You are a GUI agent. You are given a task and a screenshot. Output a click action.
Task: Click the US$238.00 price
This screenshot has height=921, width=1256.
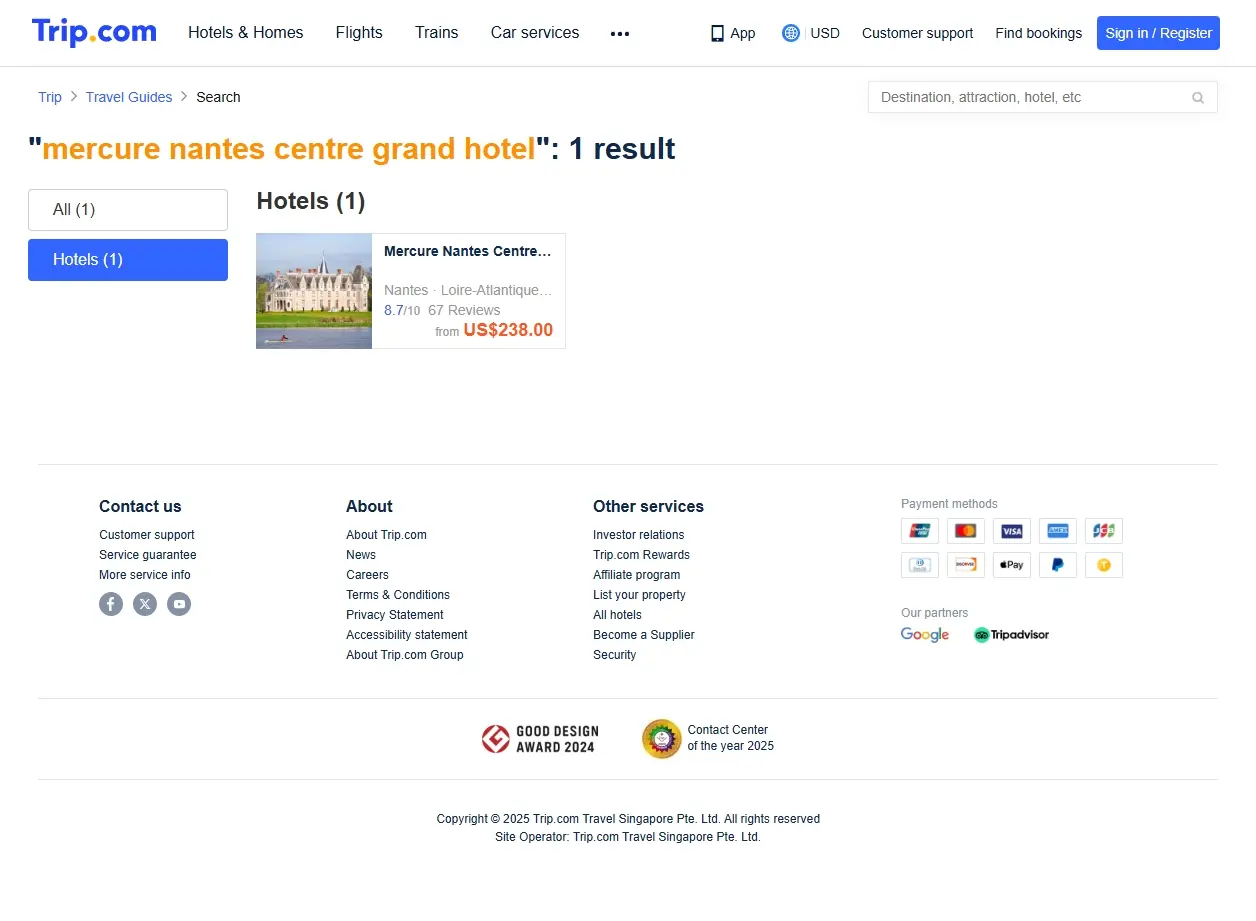click(x=508, y=330)
